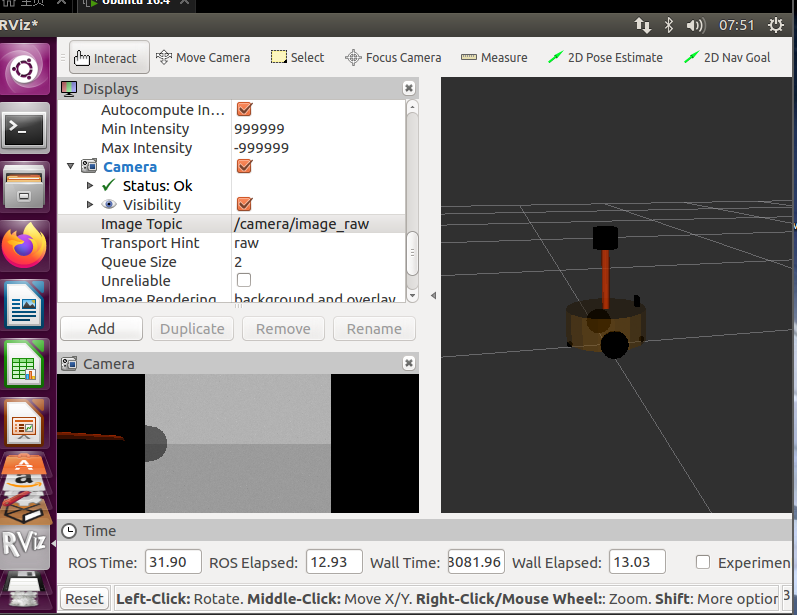Screen dimensions: 797x615
Task: Activate the Move Camera tool
Action: point(203,57)
